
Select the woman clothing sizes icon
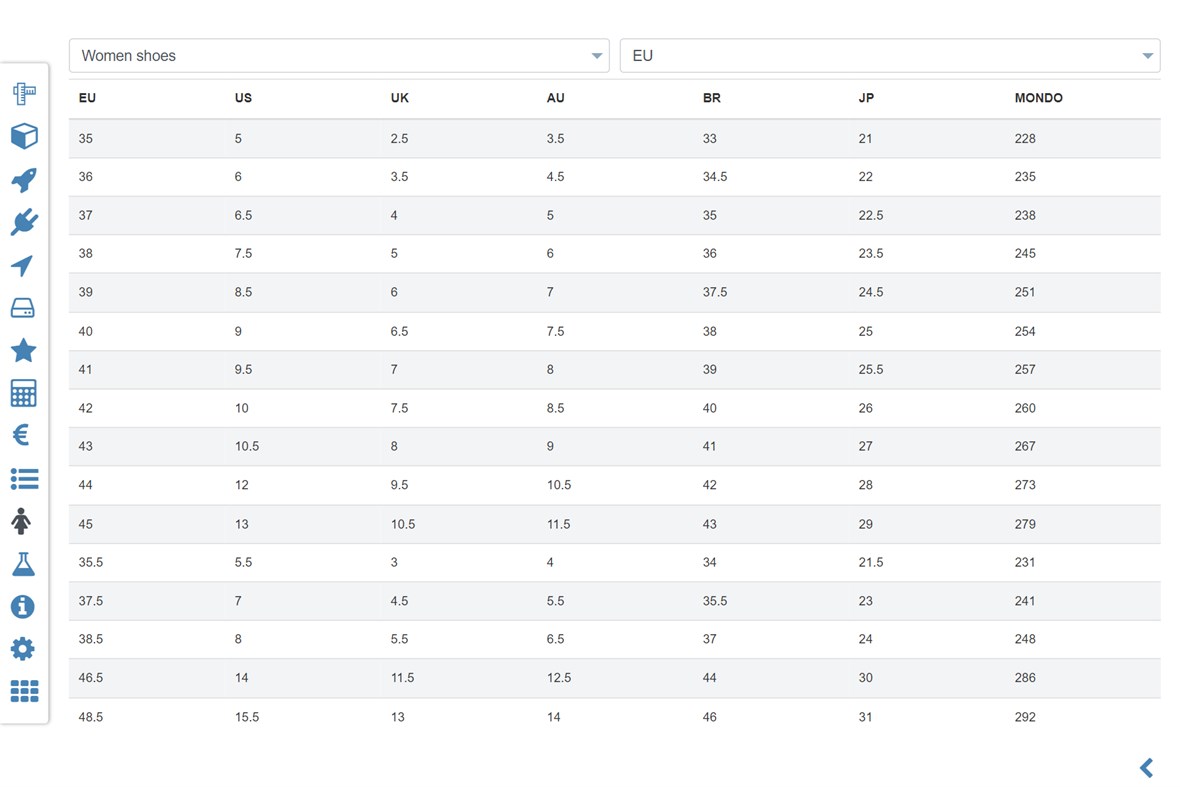tap(22, 521)
